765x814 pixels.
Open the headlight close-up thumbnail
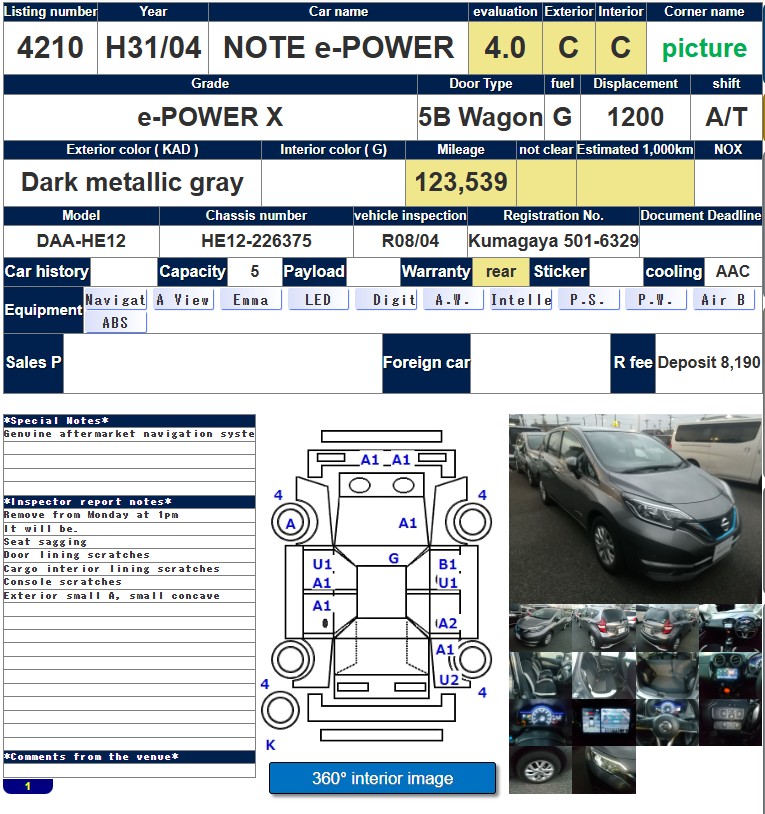click(x=604, y=770)
